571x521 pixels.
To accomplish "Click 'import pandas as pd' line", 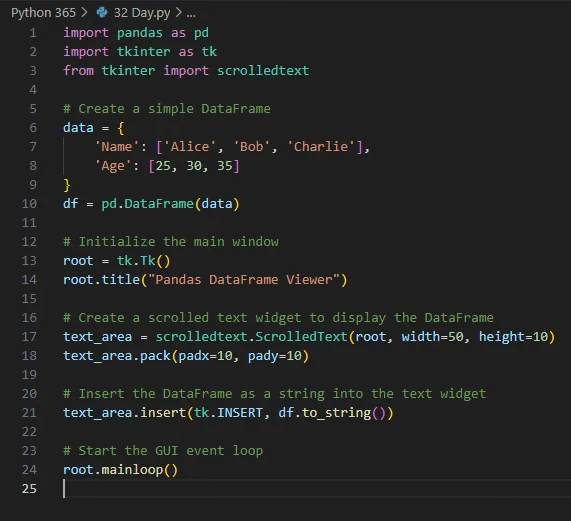I will click(136, 33).
